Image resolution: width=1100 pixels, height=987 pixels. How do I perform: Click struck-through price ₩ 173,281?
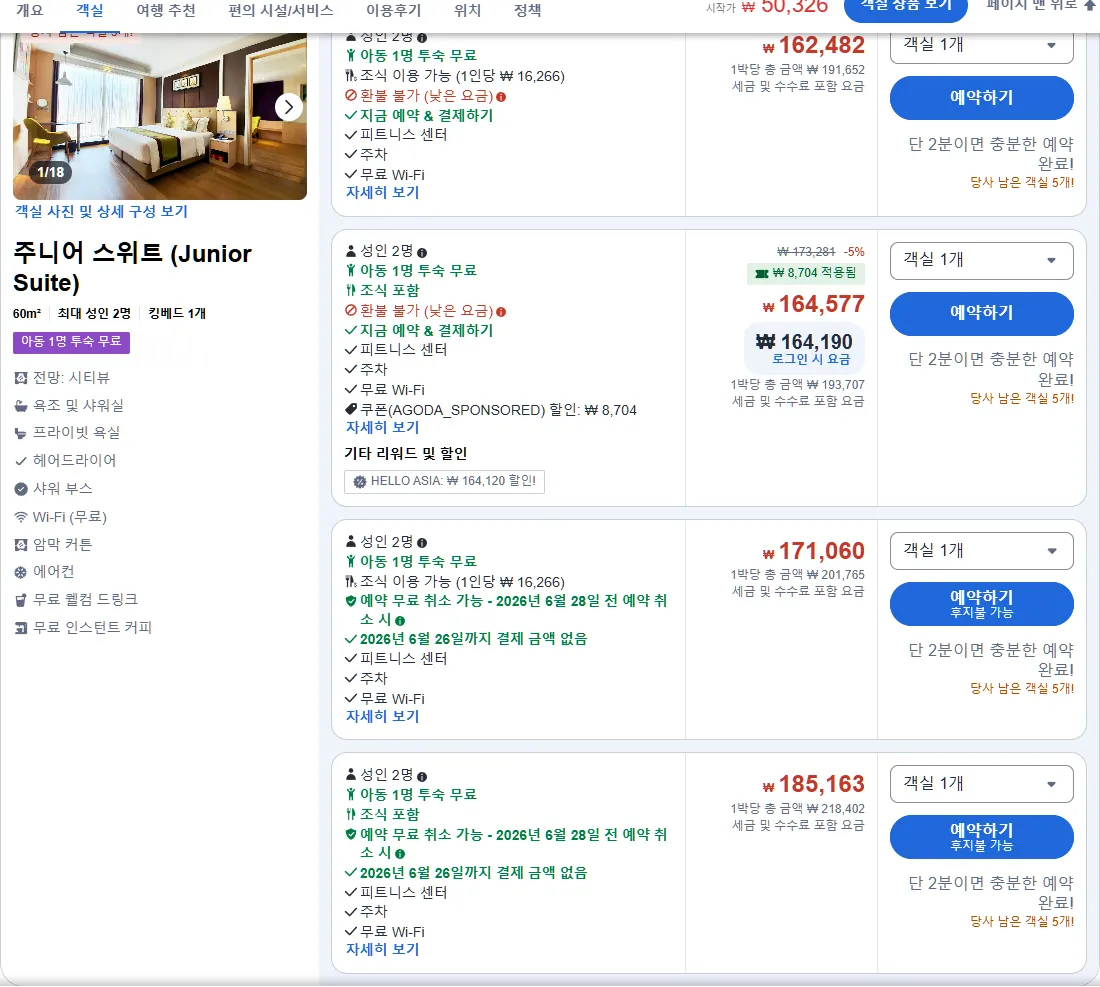tap(806, 252)
